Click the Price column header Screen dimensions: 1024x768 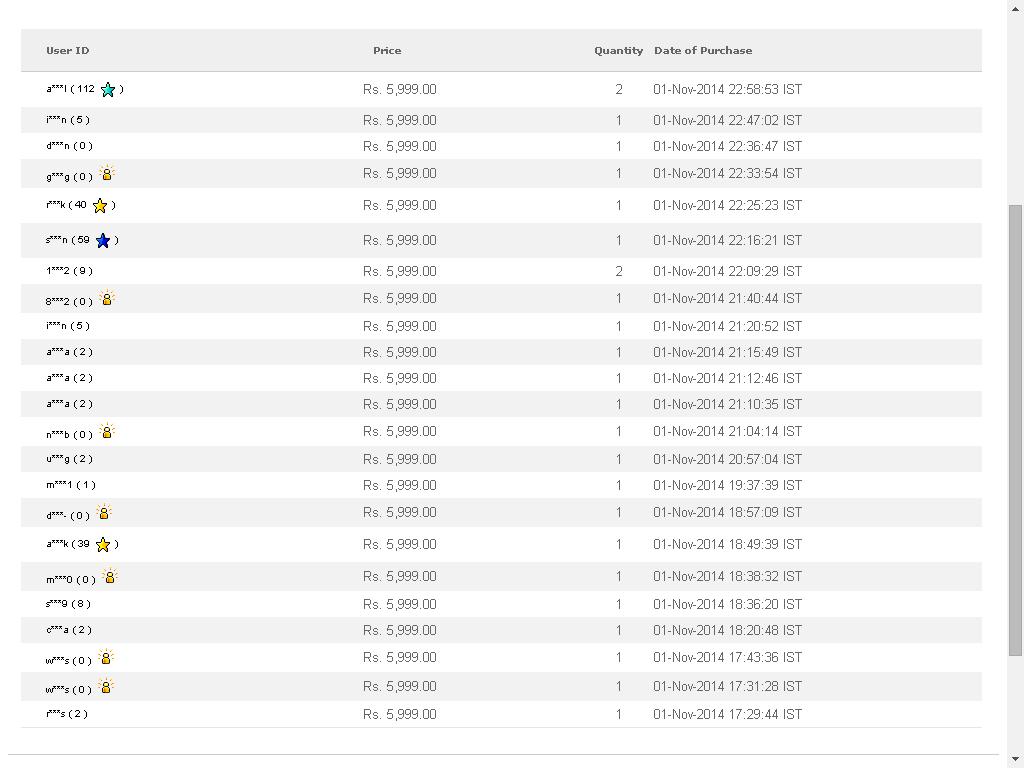click(x=387, y=50)
